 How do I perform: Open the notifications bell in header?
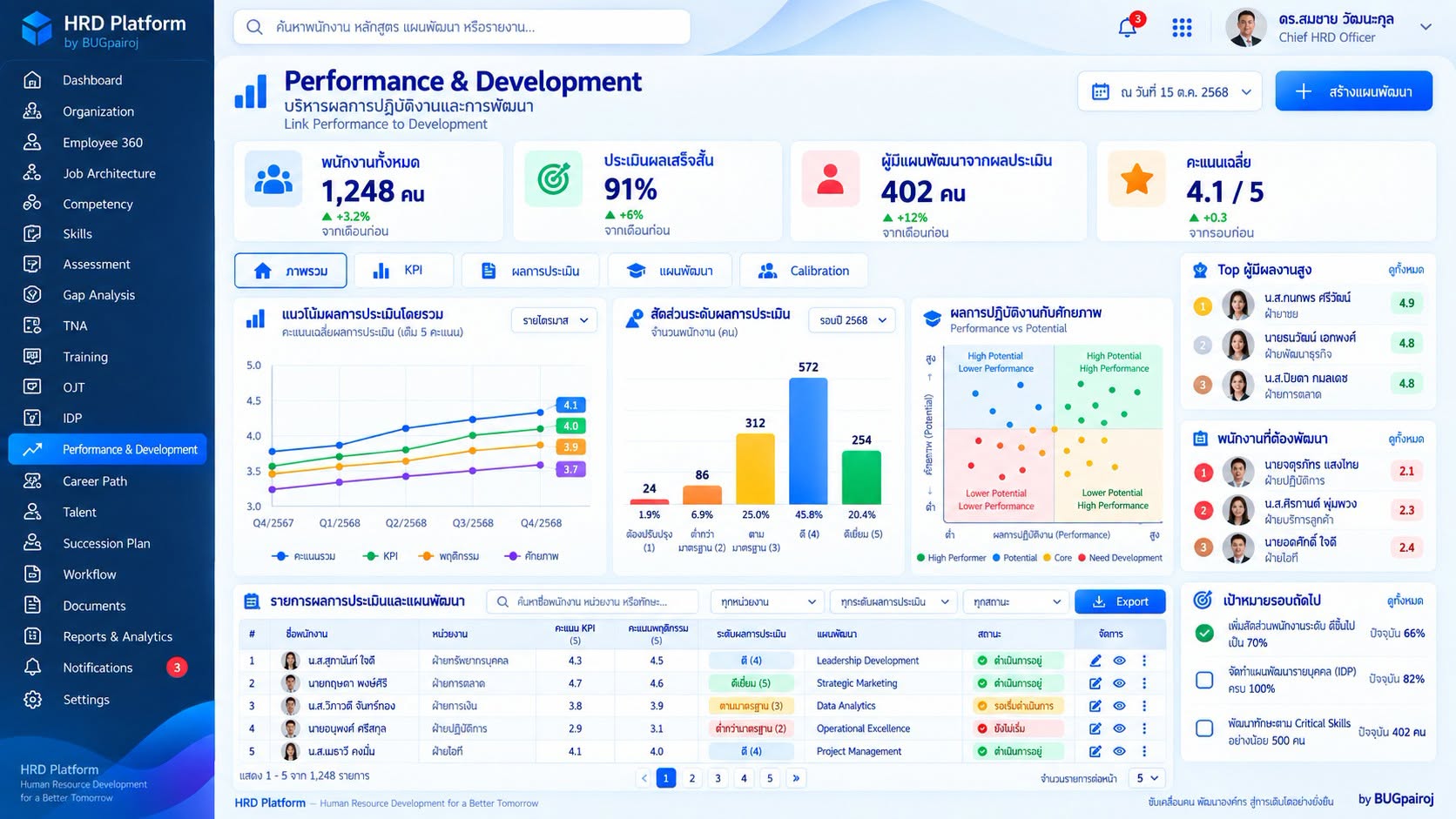1127,27
